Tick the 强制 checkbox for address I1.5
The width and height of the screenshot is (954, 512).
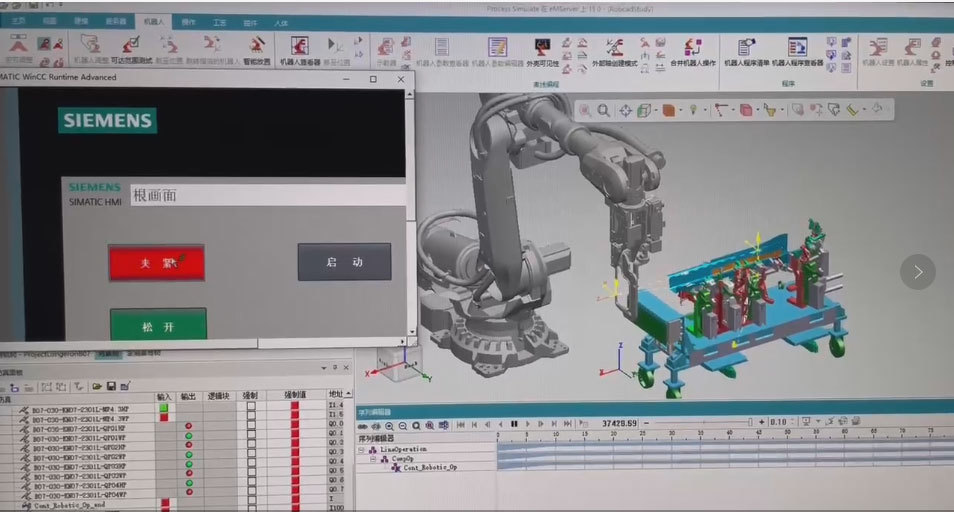click(251, 416)
